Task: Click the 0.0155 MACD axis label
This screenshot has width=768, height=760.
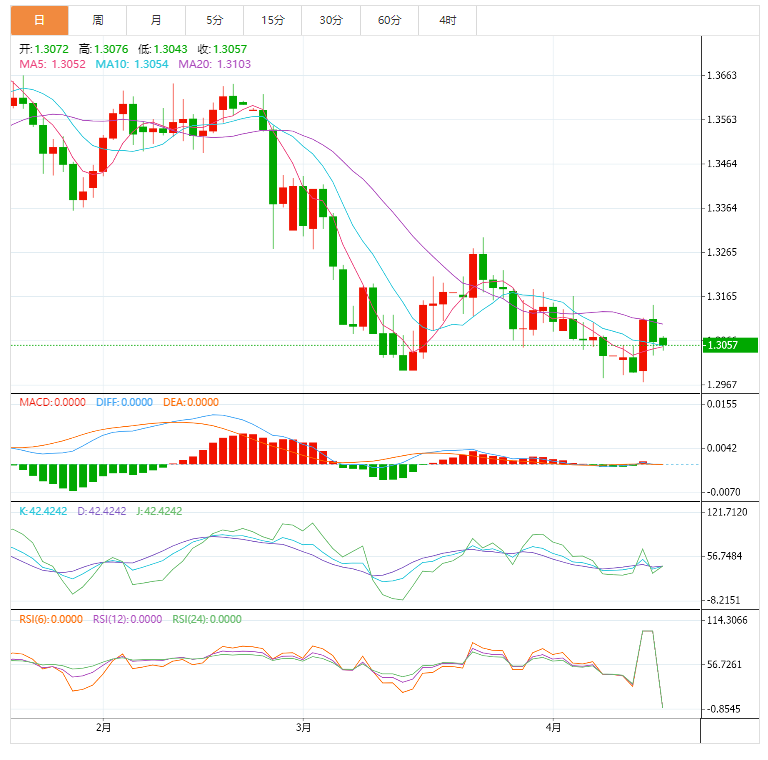Action: (721, 404)
